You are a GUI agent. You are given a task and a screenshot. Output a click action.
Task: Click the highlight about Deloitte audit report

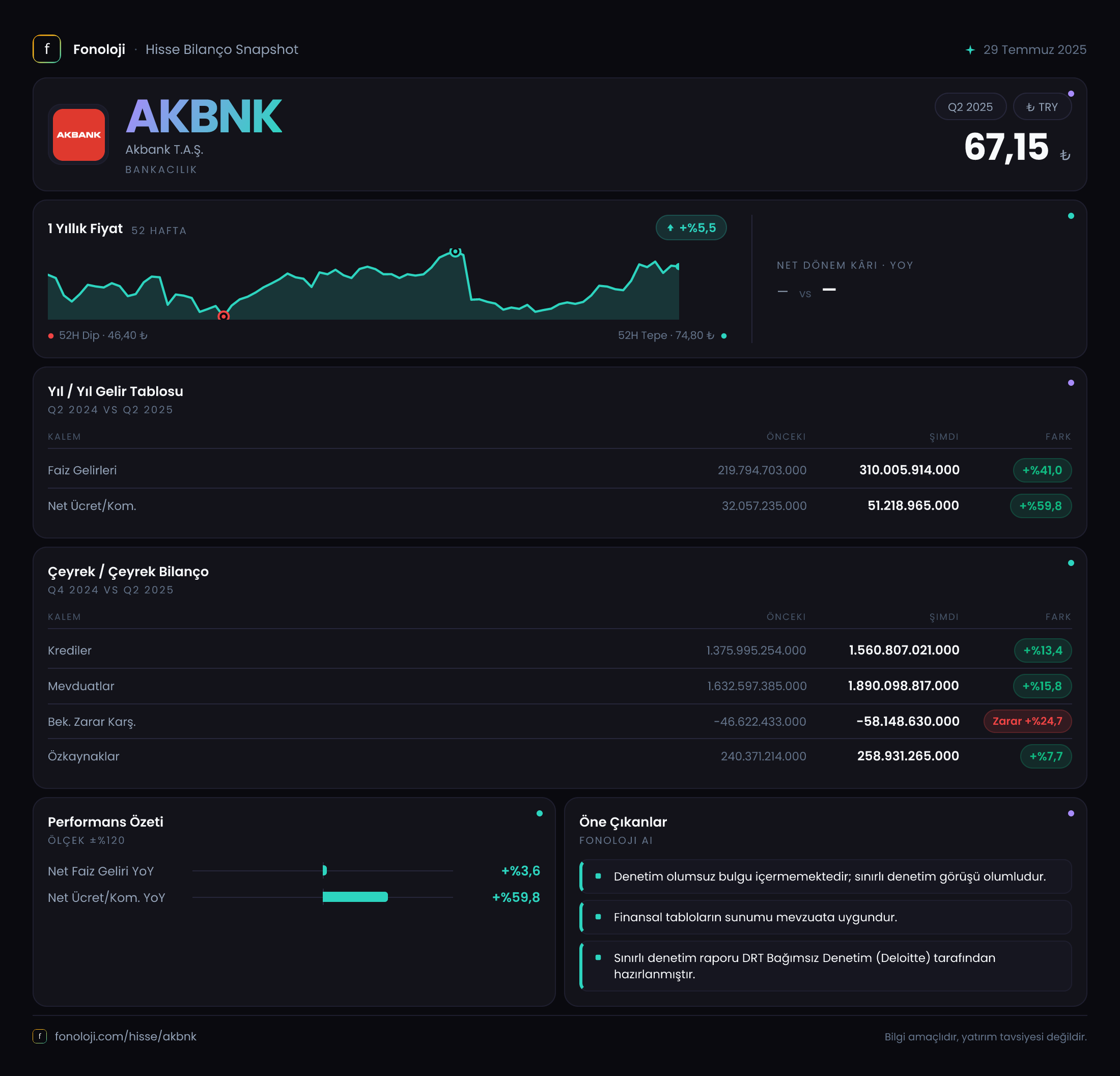tap(826, 966)
